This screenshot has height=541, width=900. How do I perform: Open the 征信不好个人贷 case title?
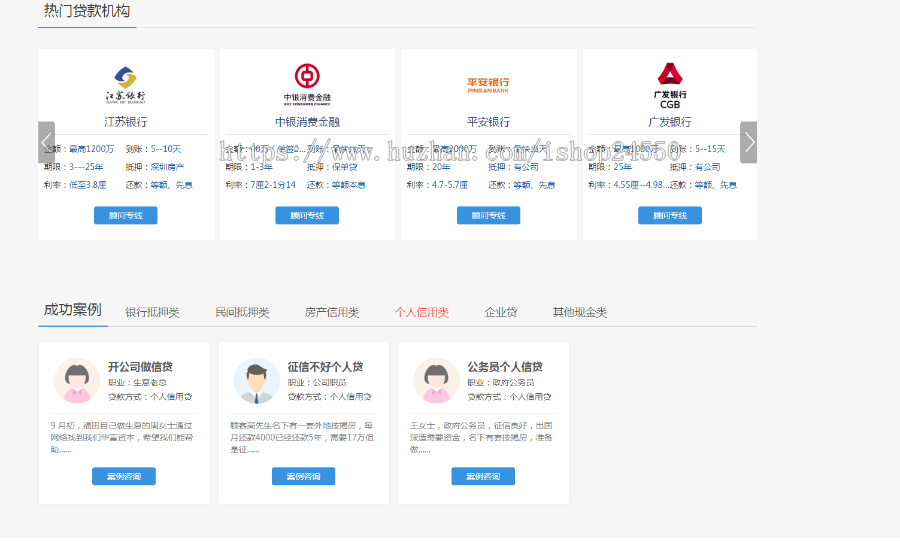tap(325, 367)
